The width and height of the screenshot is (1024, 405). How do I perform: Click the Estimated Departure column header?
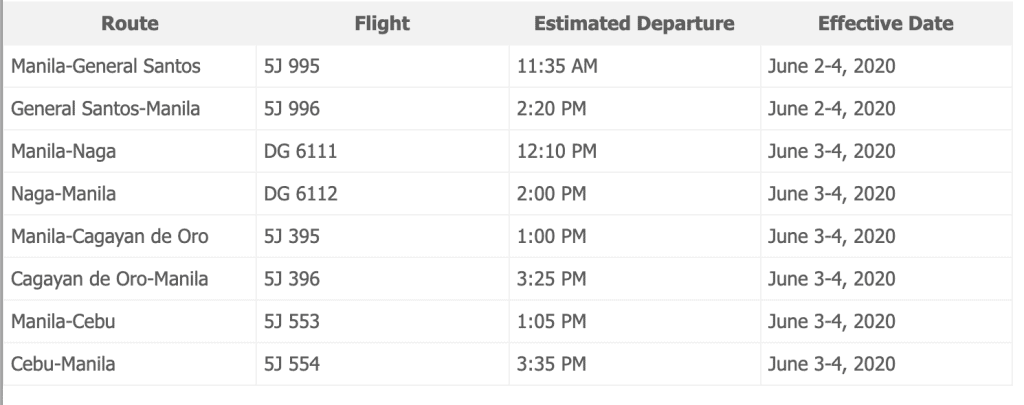pyautogui.click(x=634, y=24)
